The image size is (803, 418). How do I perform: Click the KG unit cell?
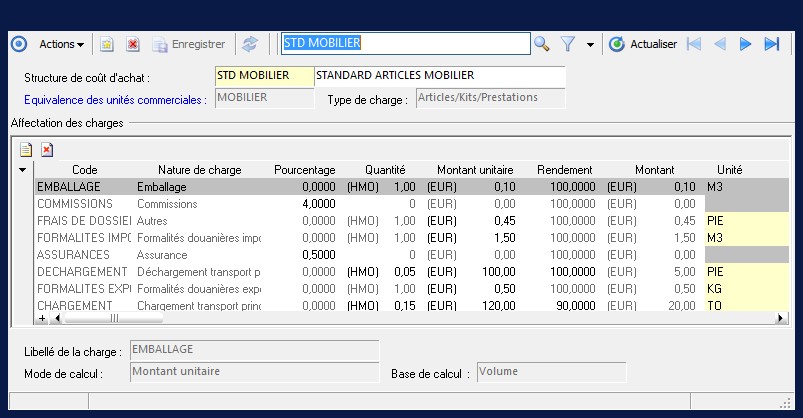[x=747, y=288]
